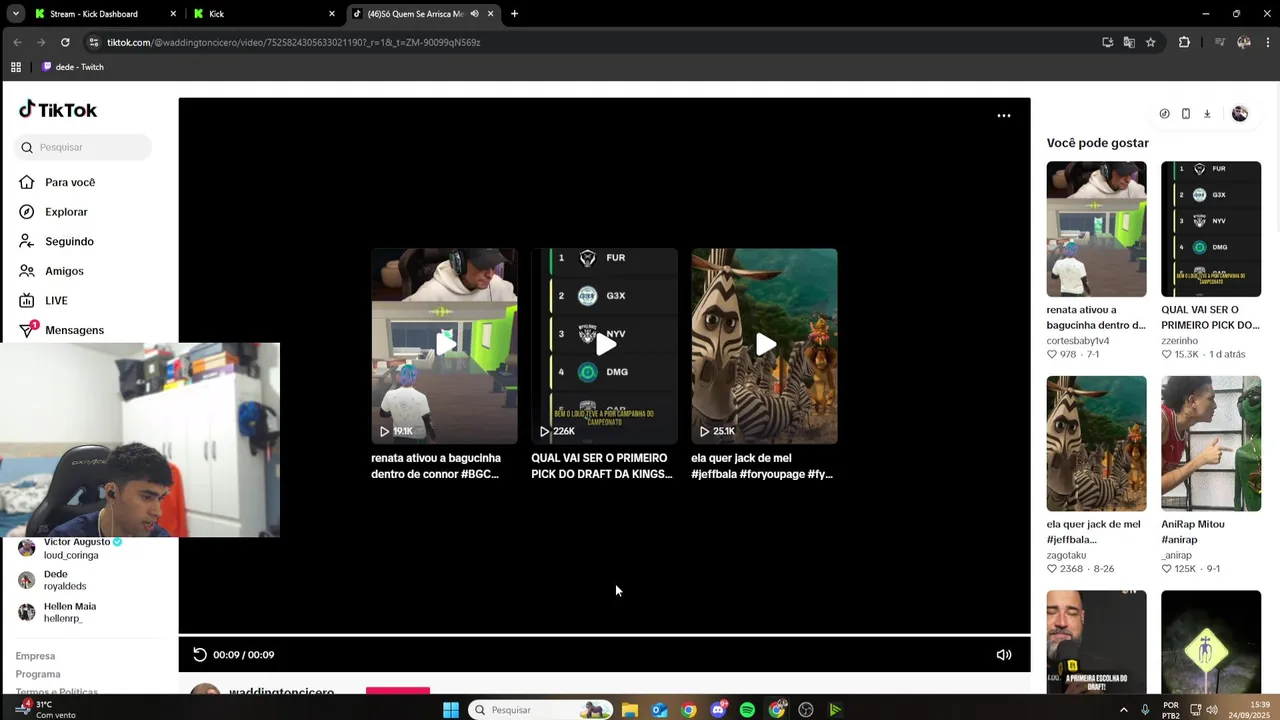Click the Windows taskbar search box

tap(540, 710)
